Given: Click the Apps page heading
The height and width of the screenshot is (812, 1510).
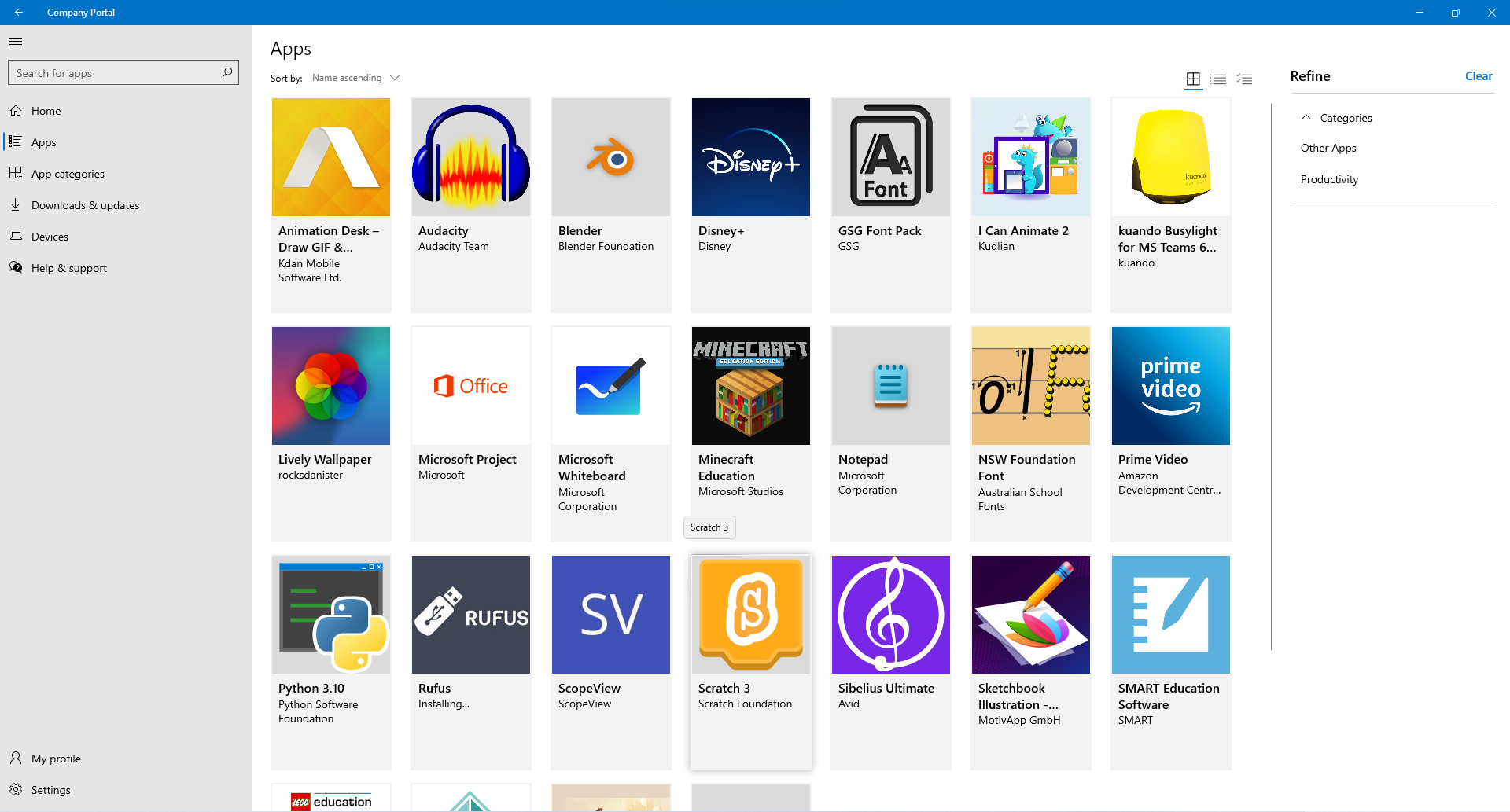Looking at the screenshot, I should click(x=291, y=49).
